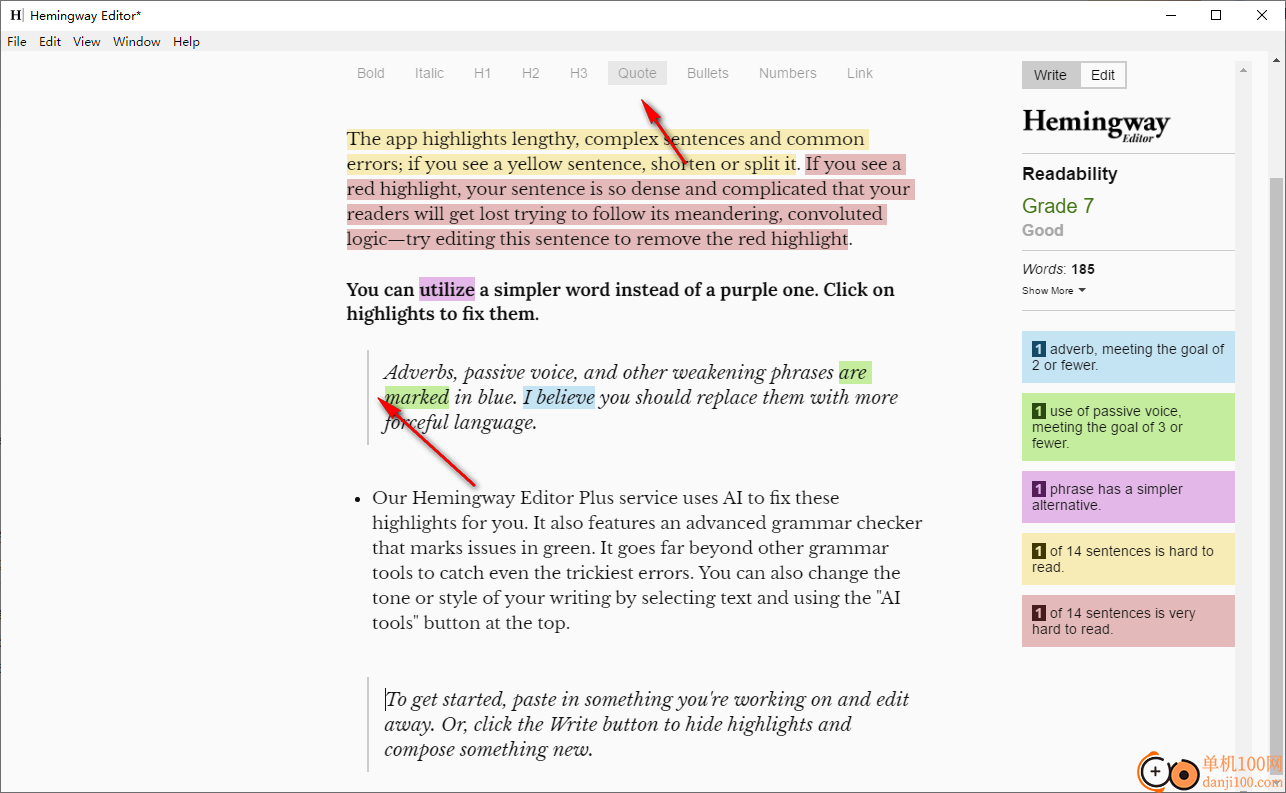Click the Hemingway Editor title bar app icon
The width and height of the screenshot is (1286, 793).
[16, 15]
